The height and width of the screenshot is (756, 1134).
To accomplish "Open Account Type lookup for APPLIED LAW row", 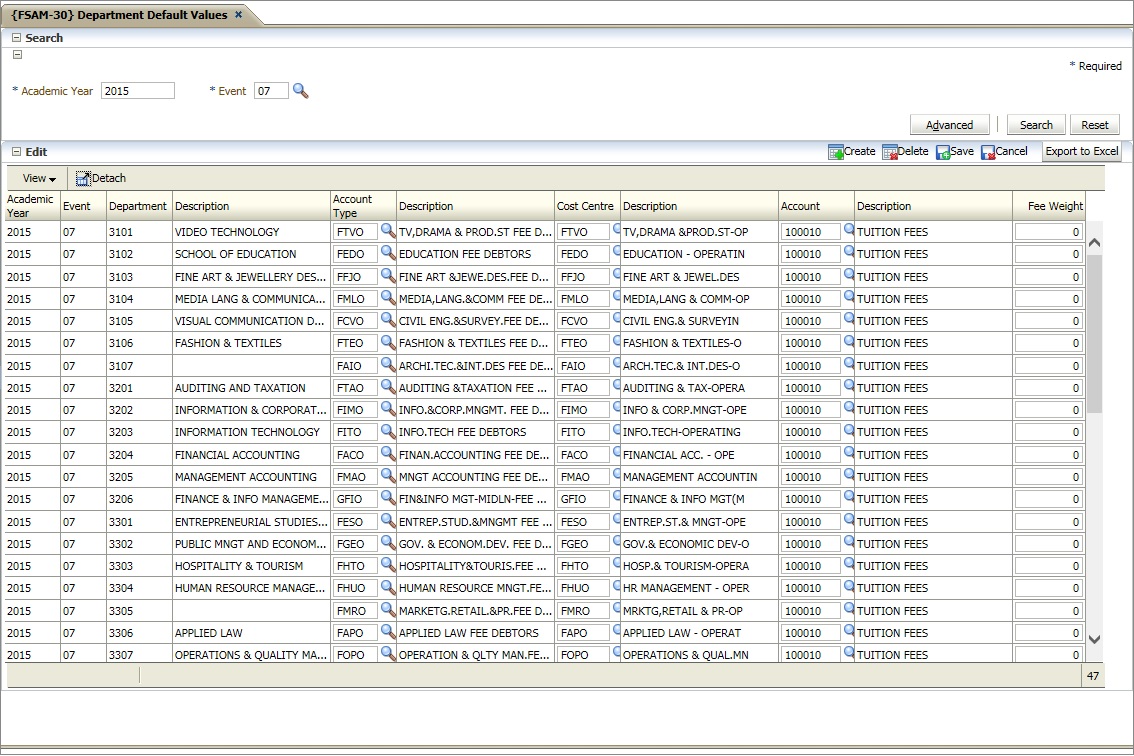I will [x=388, y=632].
